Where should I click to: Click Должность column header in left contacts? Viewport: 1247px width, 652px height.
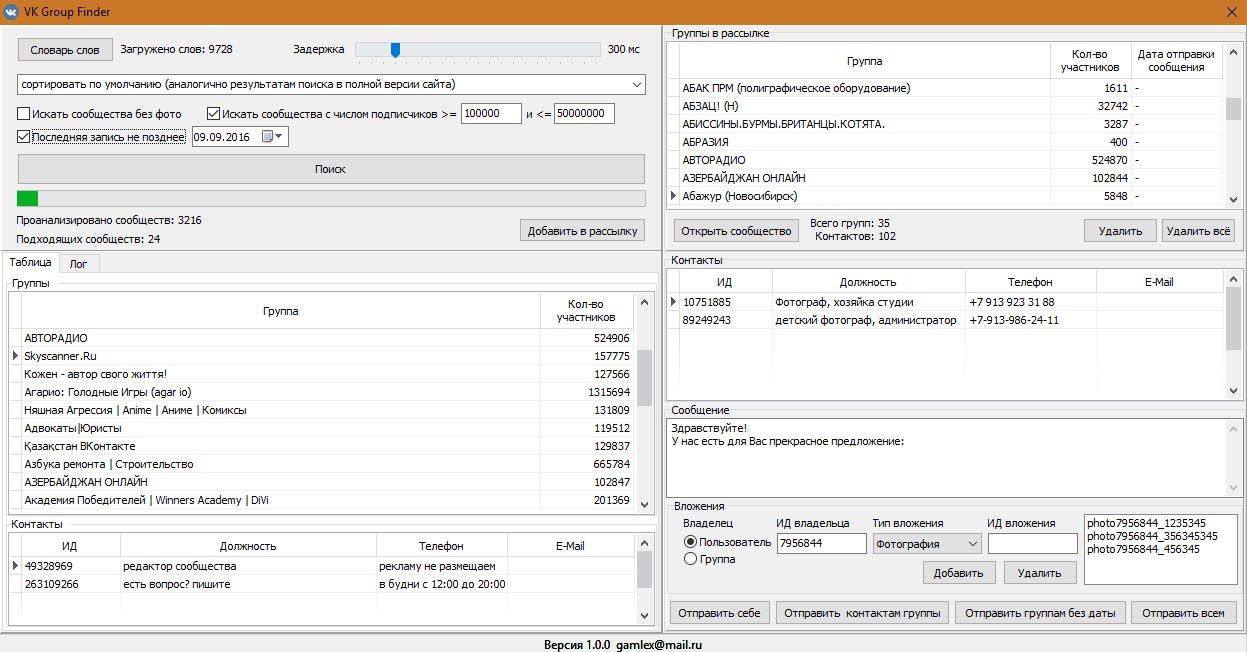[x=248, y=546]
